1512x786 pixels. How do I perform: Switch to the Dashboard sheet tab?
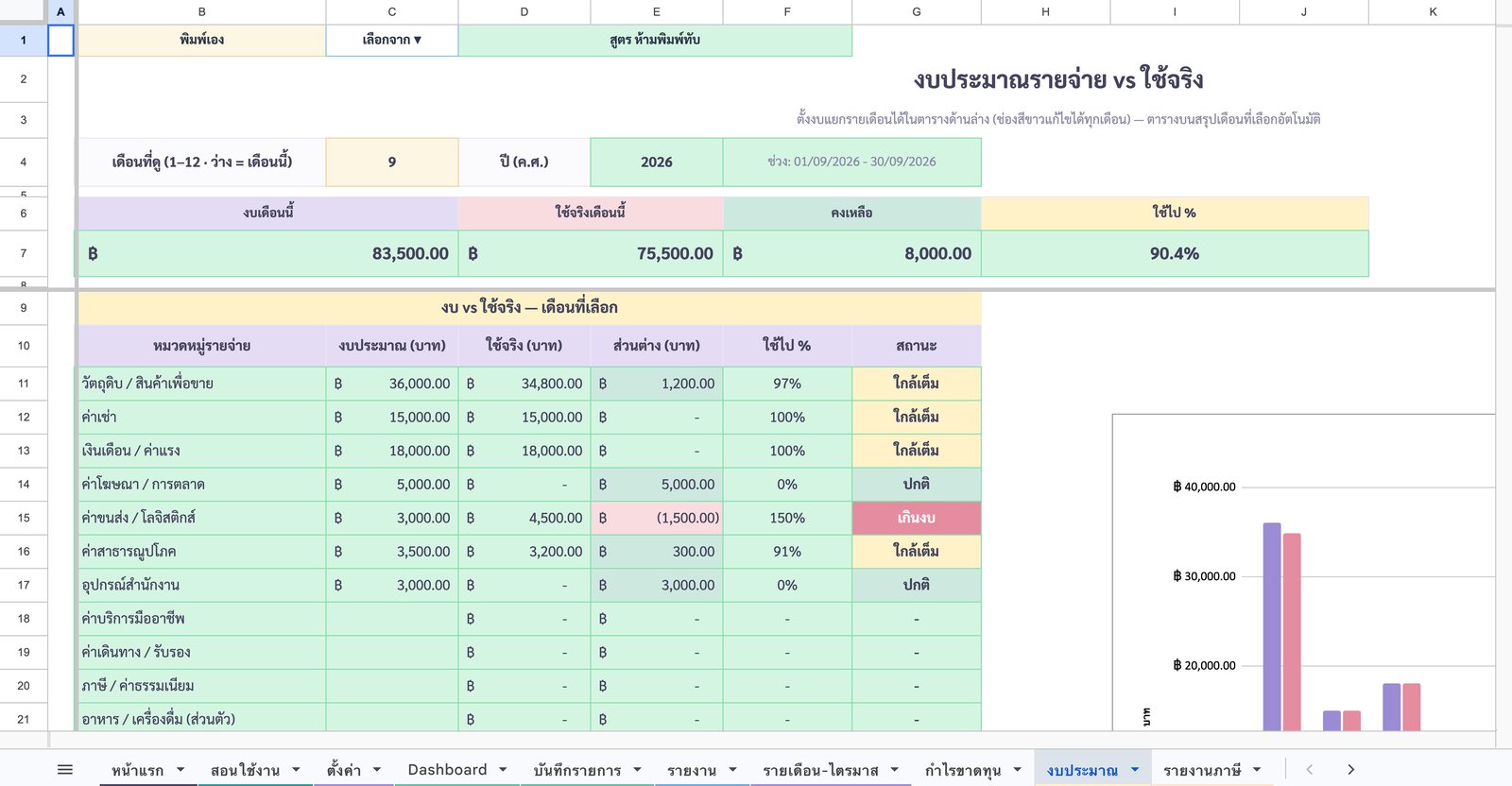[x=447, y=770]
